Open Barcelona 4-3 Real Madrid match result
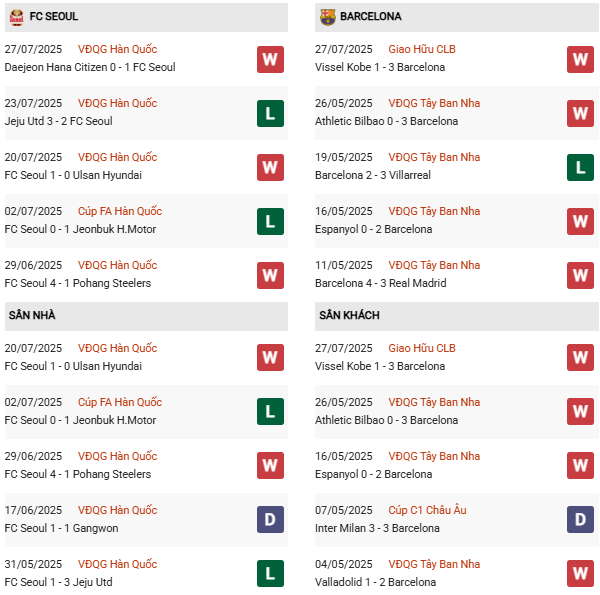The width and height of the screenshot is (600, 595). pyautogui.click(x=382, y=284)
